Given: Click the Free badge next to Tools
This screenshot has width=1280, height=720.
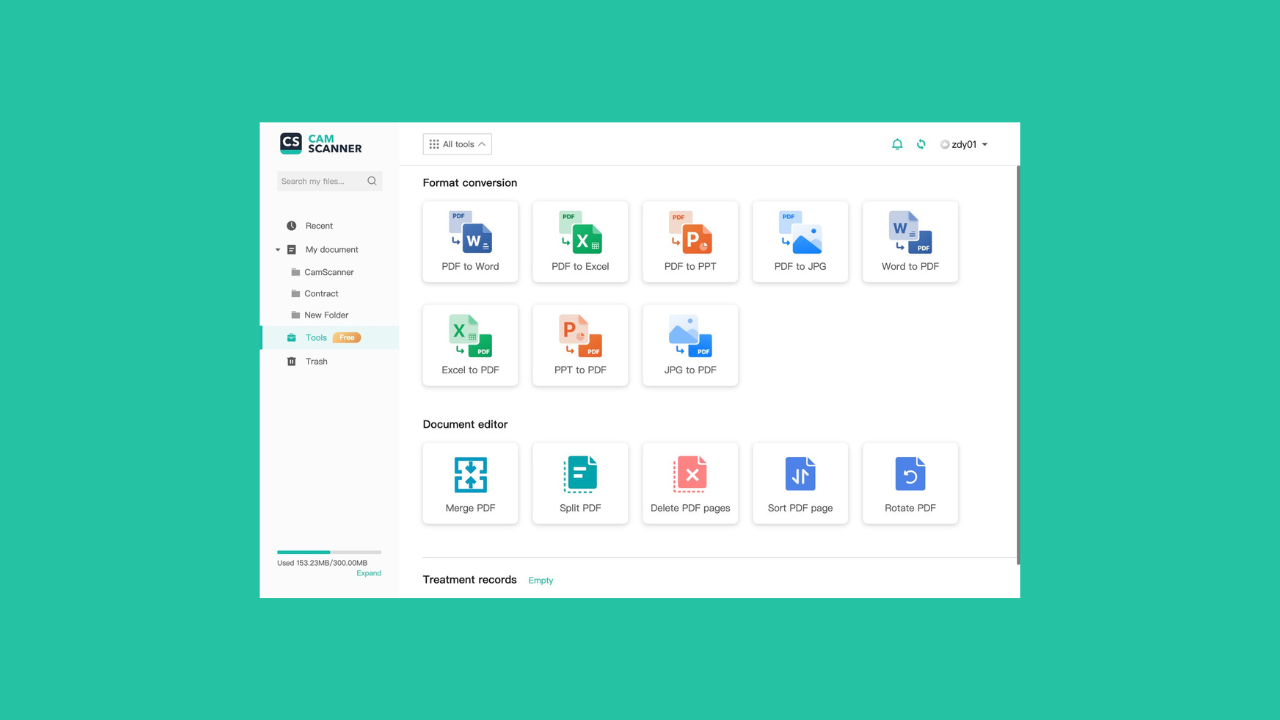Looking at the screenshot, I should click(347, 338).
